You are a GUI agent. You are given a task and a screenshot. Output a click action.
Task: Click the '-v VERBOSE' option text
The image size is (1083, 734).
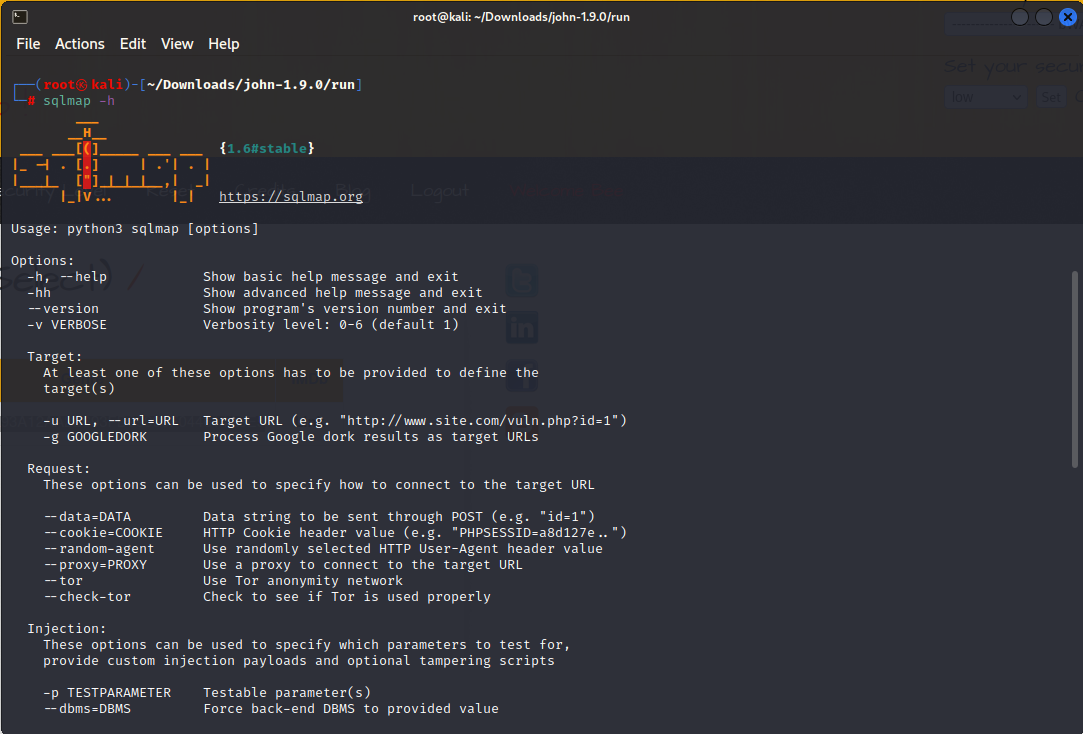point(67,325)
